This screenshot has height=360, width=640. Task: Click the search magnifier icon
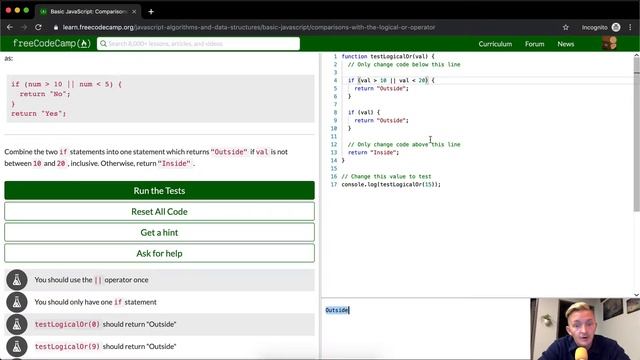(103, 44)
